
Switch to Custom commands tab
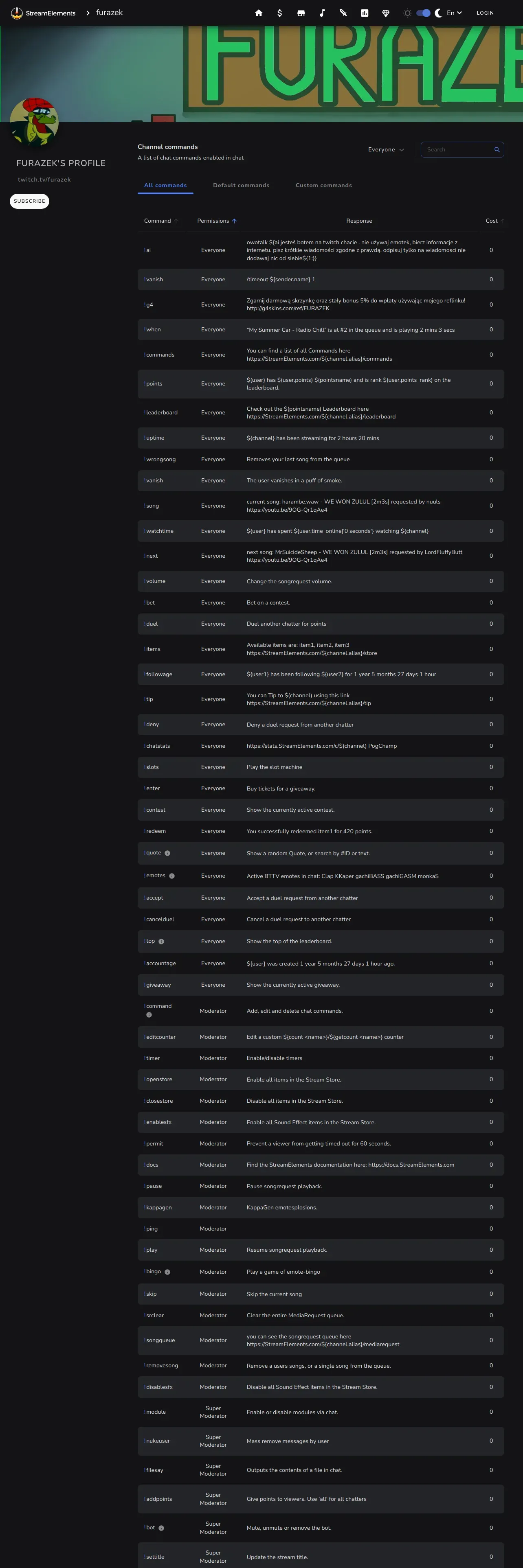[x=323, y=186]
